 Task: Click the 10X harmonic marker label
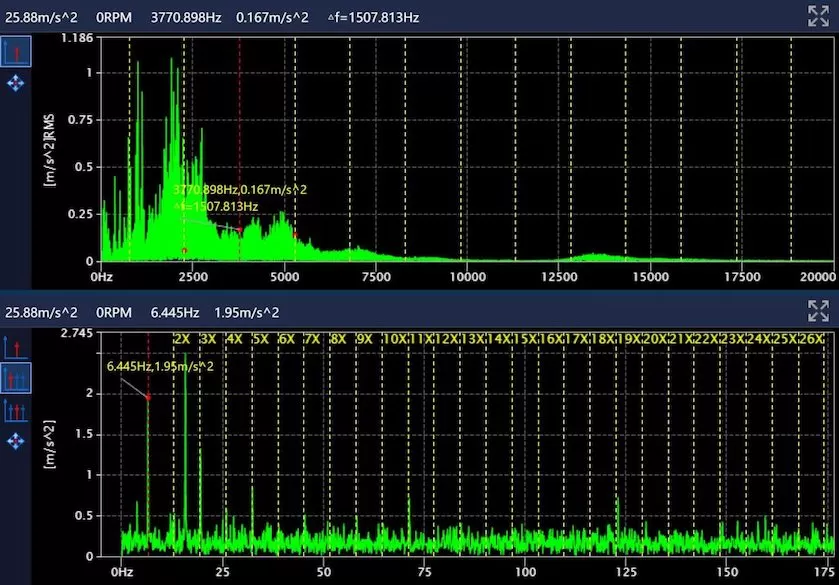click(395, 340)
